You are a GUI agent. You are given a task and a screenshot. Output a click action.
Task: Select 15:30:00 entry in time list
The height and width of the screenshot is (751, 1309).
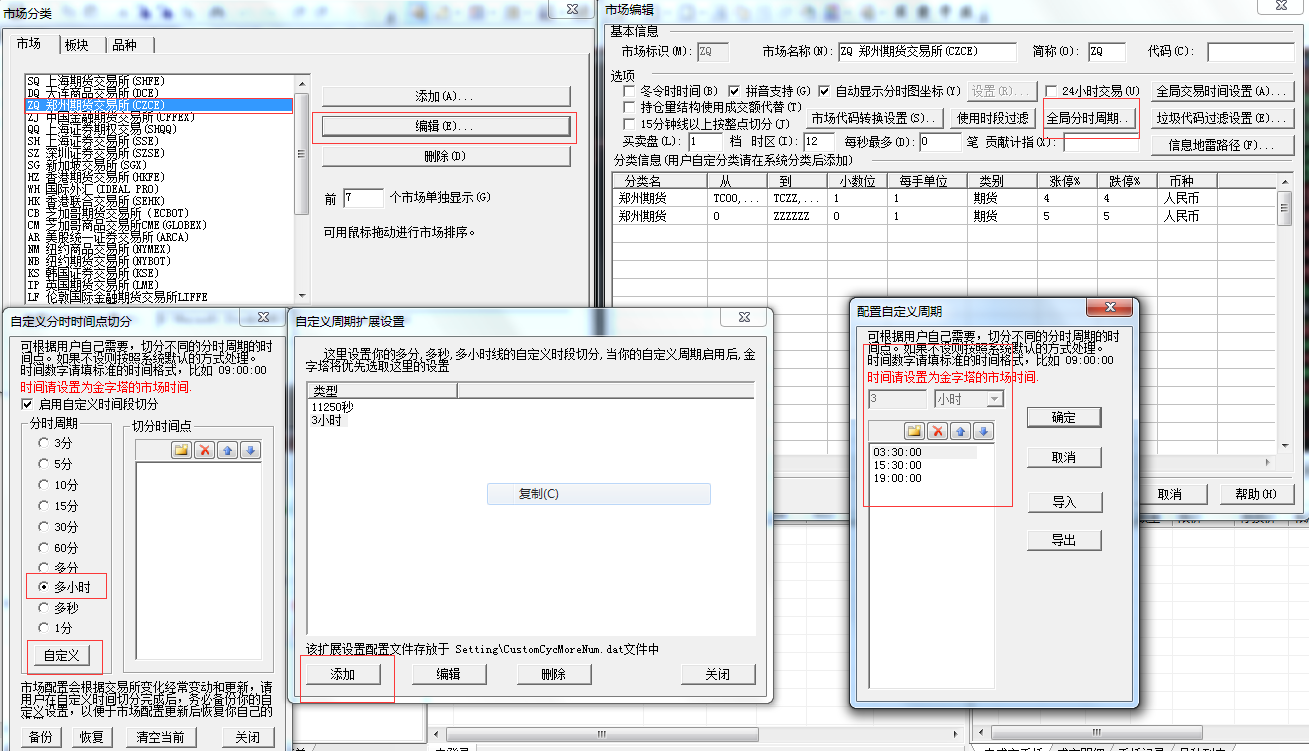click(x=897, y=465)
